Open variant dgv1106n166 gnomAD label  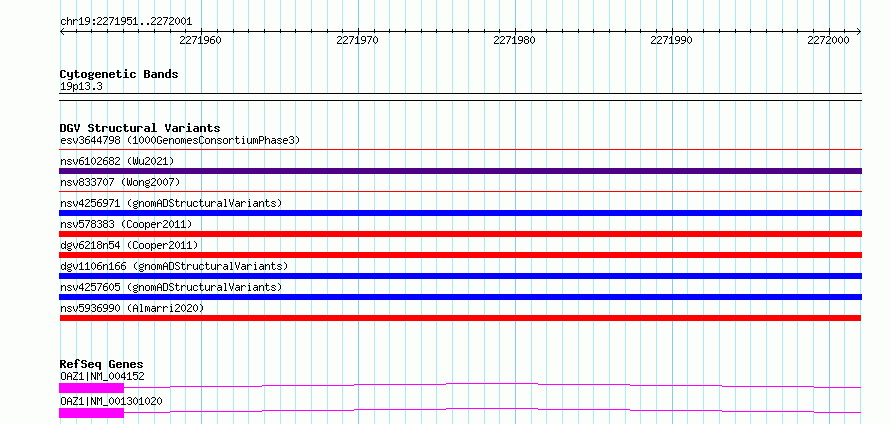(174, 266)
